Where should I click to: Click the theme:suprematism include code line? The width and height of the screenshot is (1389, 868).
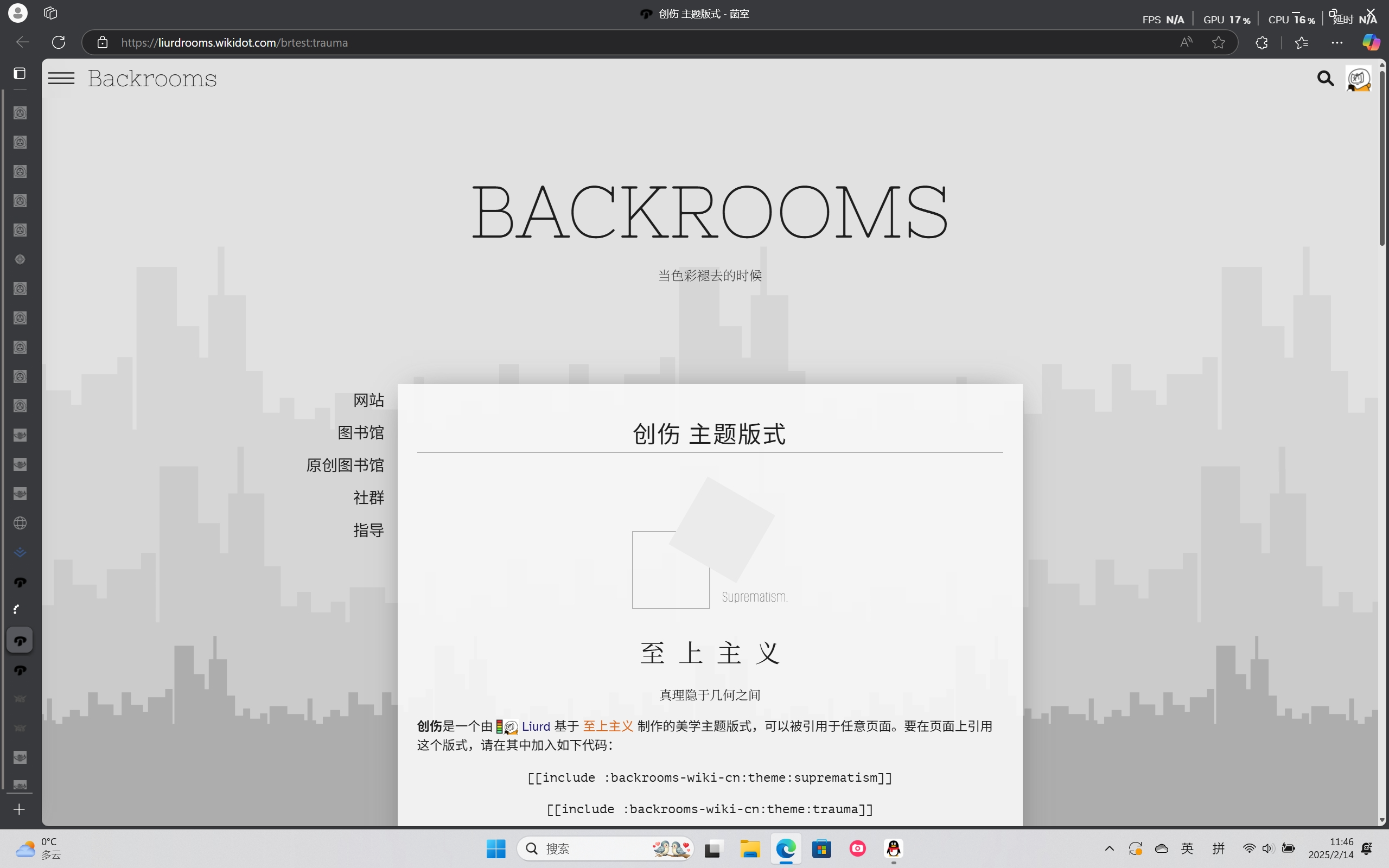710,777
